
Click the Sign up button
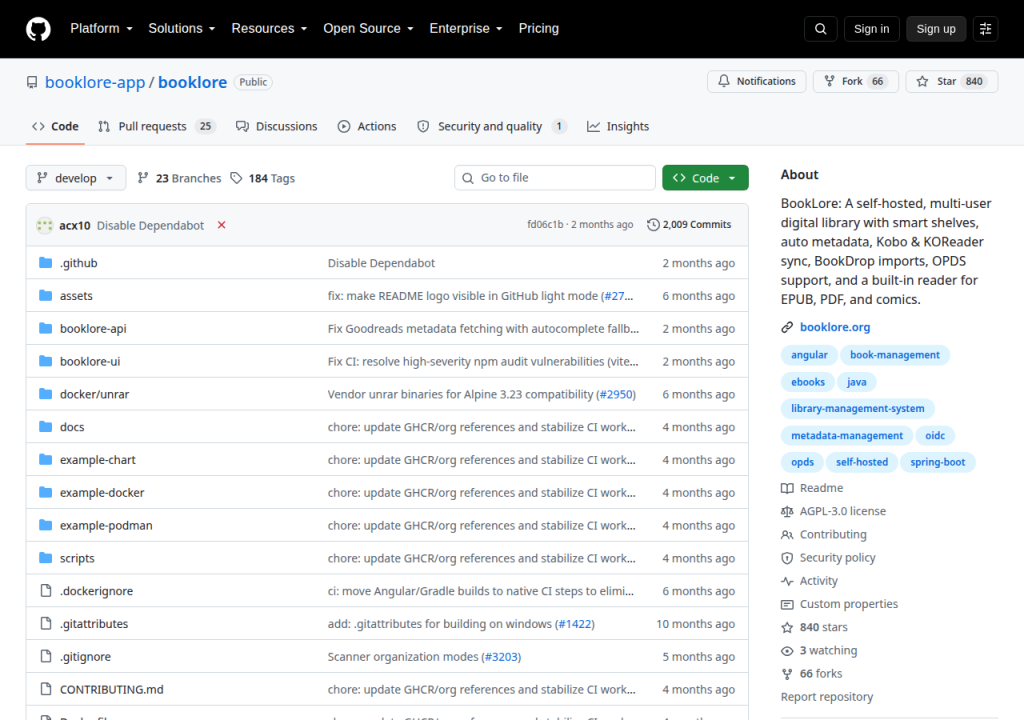point(936,29)
